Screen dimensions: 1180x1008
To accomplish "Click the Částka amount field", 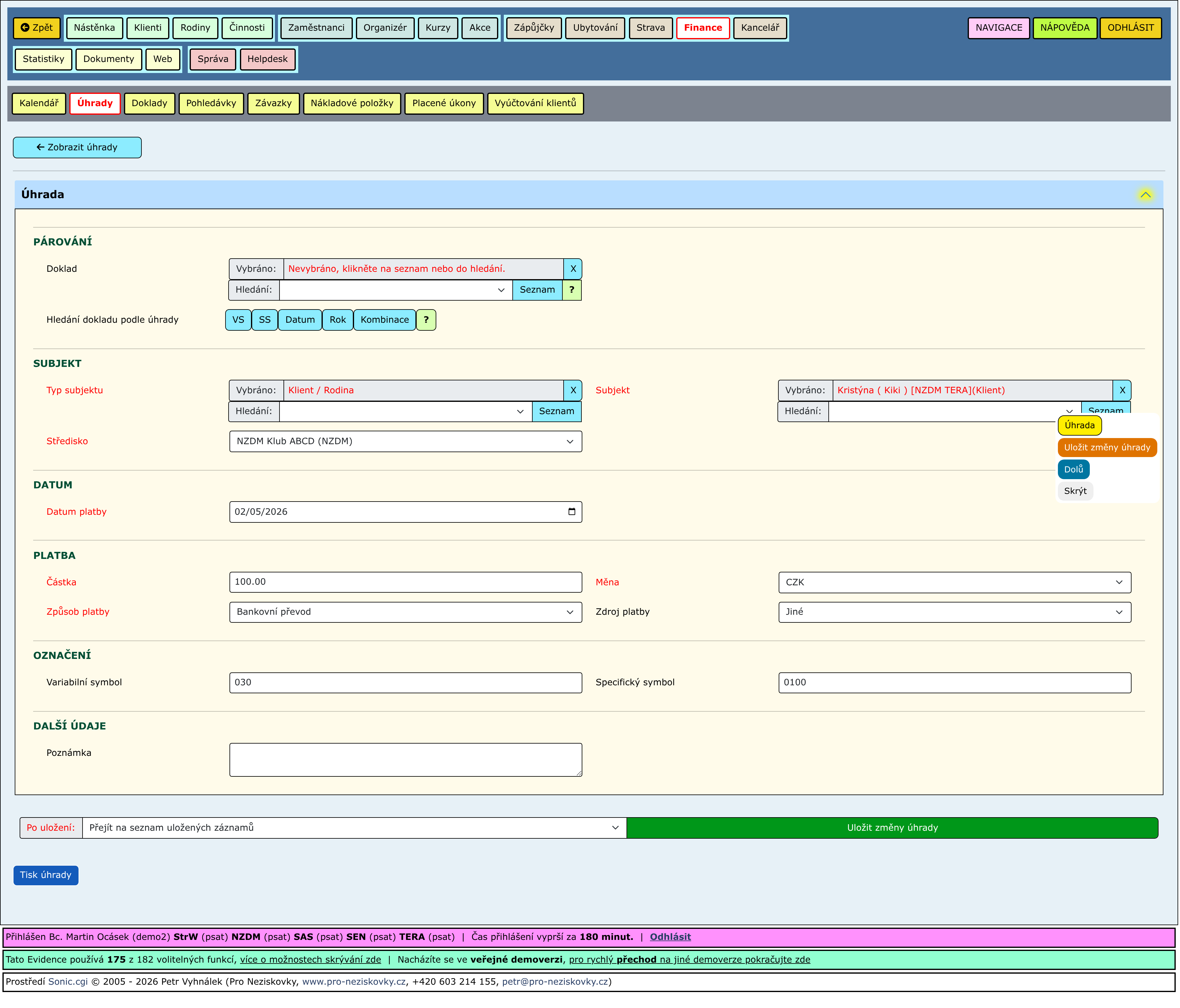I will pos(405,582).
